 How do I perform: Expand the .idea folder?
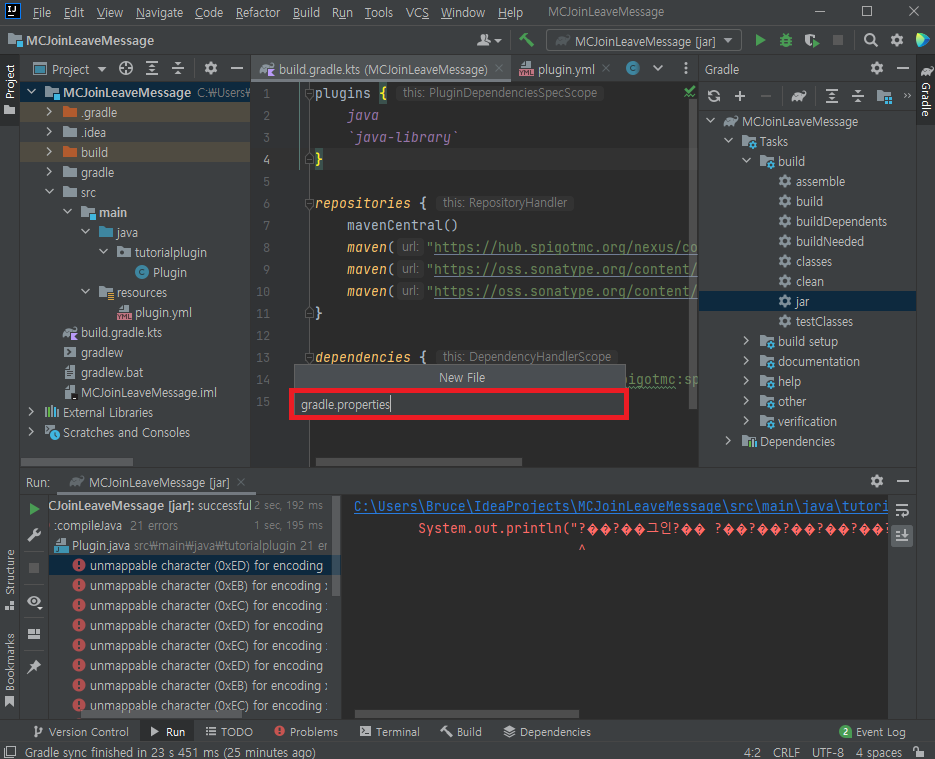(x=49, y=132)
